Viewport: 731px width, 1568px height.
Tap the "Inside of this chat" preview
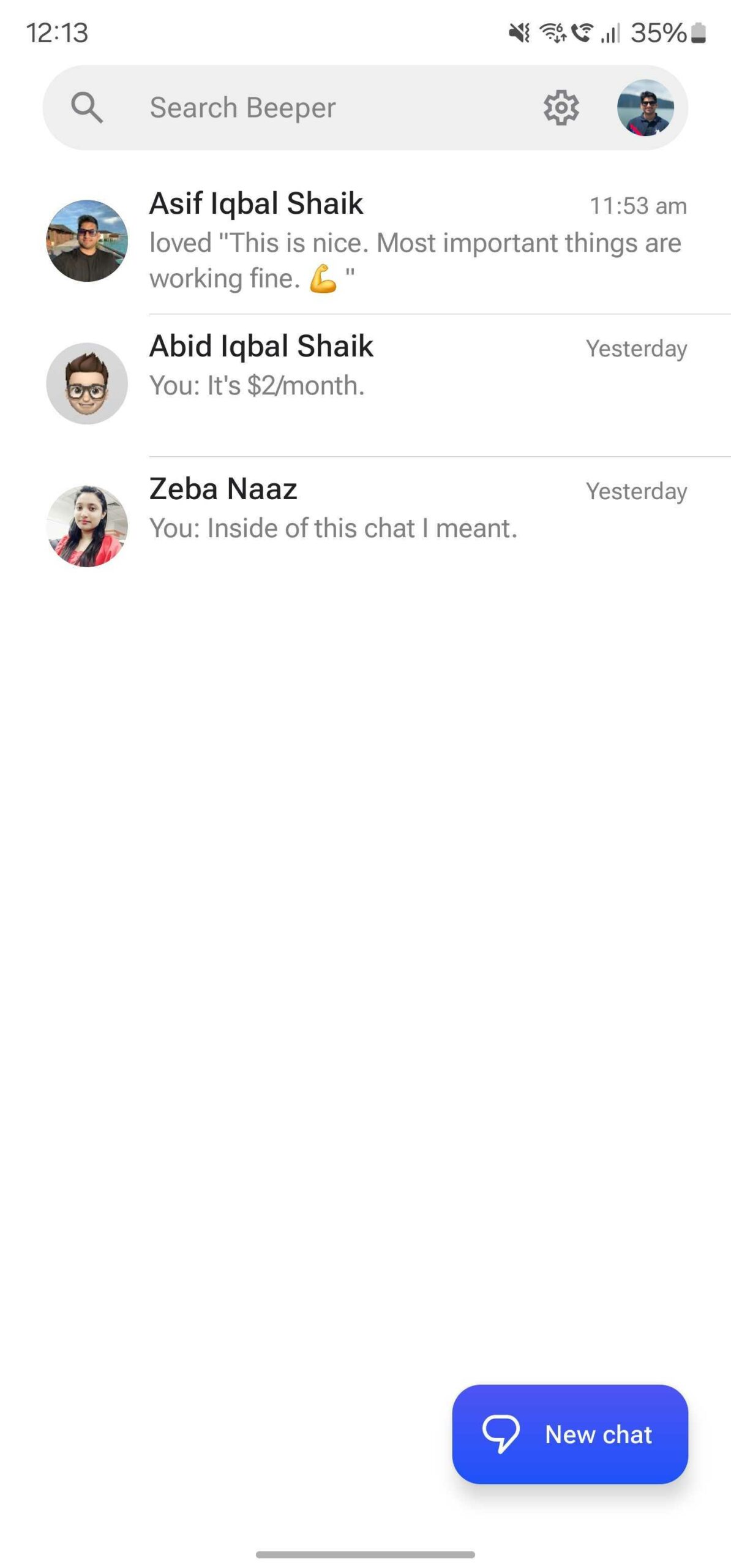(334, 529)
